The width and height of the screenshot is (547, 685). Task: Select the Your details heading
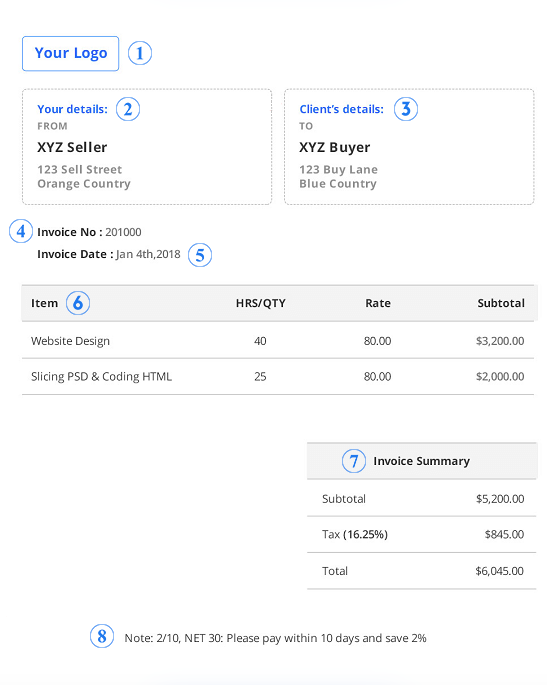tap(73, 109)
